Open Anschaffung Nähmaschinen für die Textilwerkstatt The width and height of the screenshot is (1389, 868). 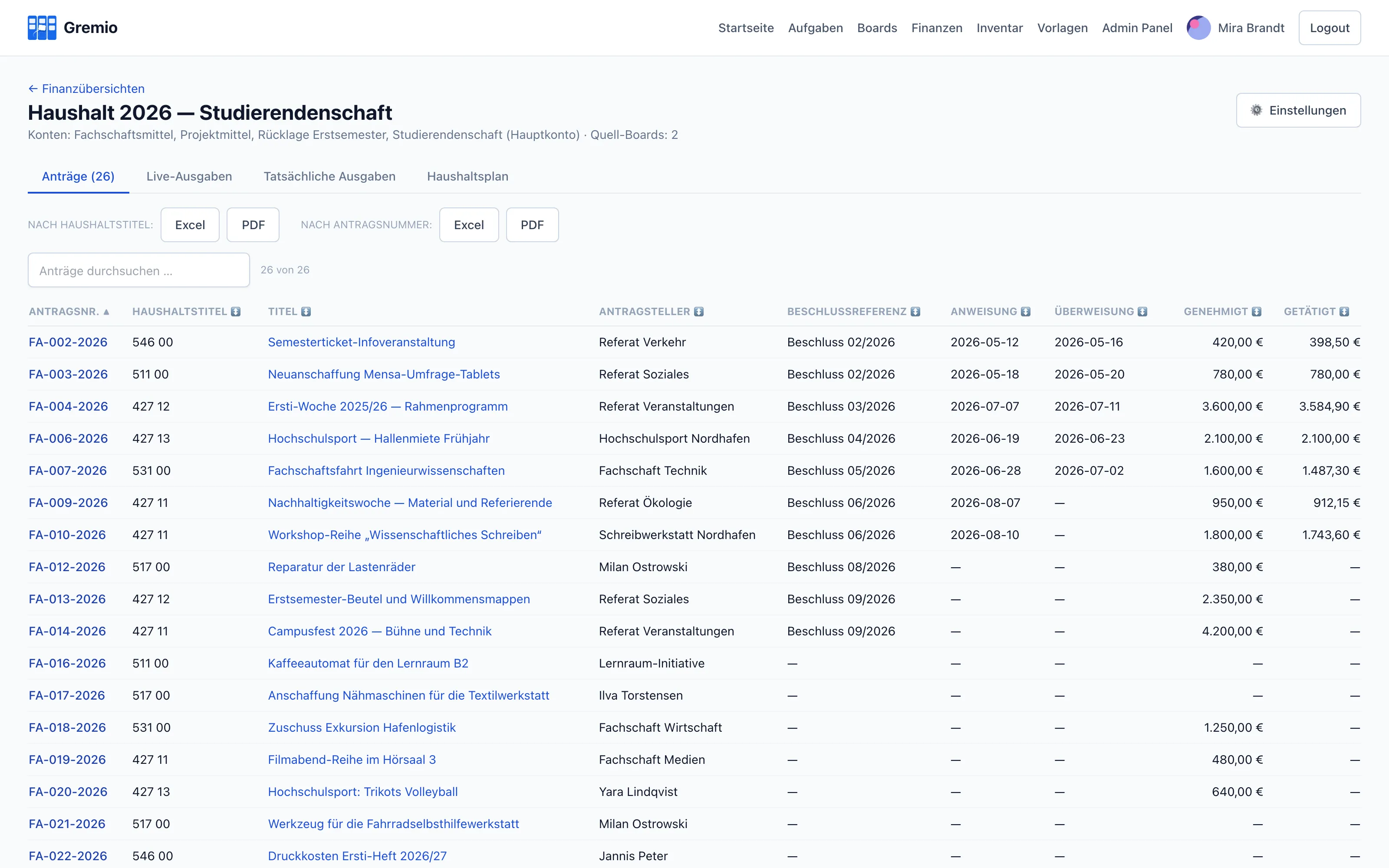click(408, 696)
